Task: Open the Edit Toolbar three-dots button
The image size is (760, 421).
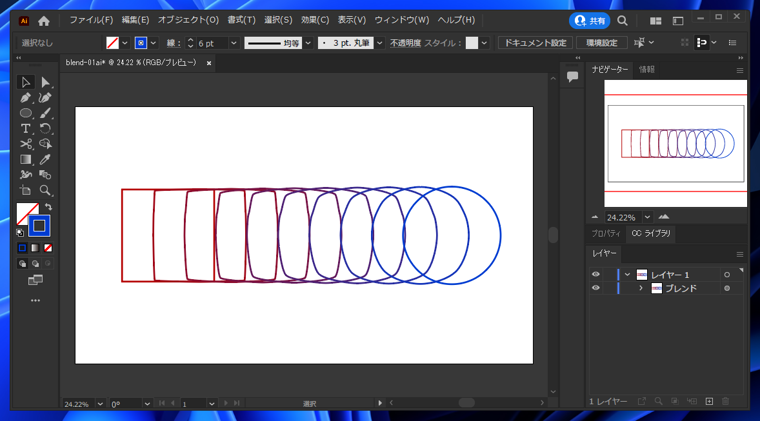Action: [x=35, y=300]
